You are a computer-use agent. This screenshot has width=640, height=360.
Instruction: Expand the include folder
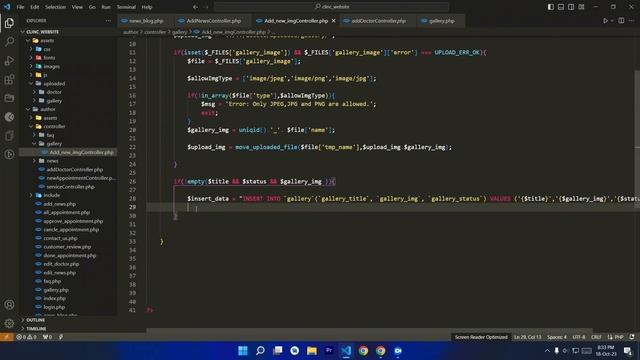(51, 195)
